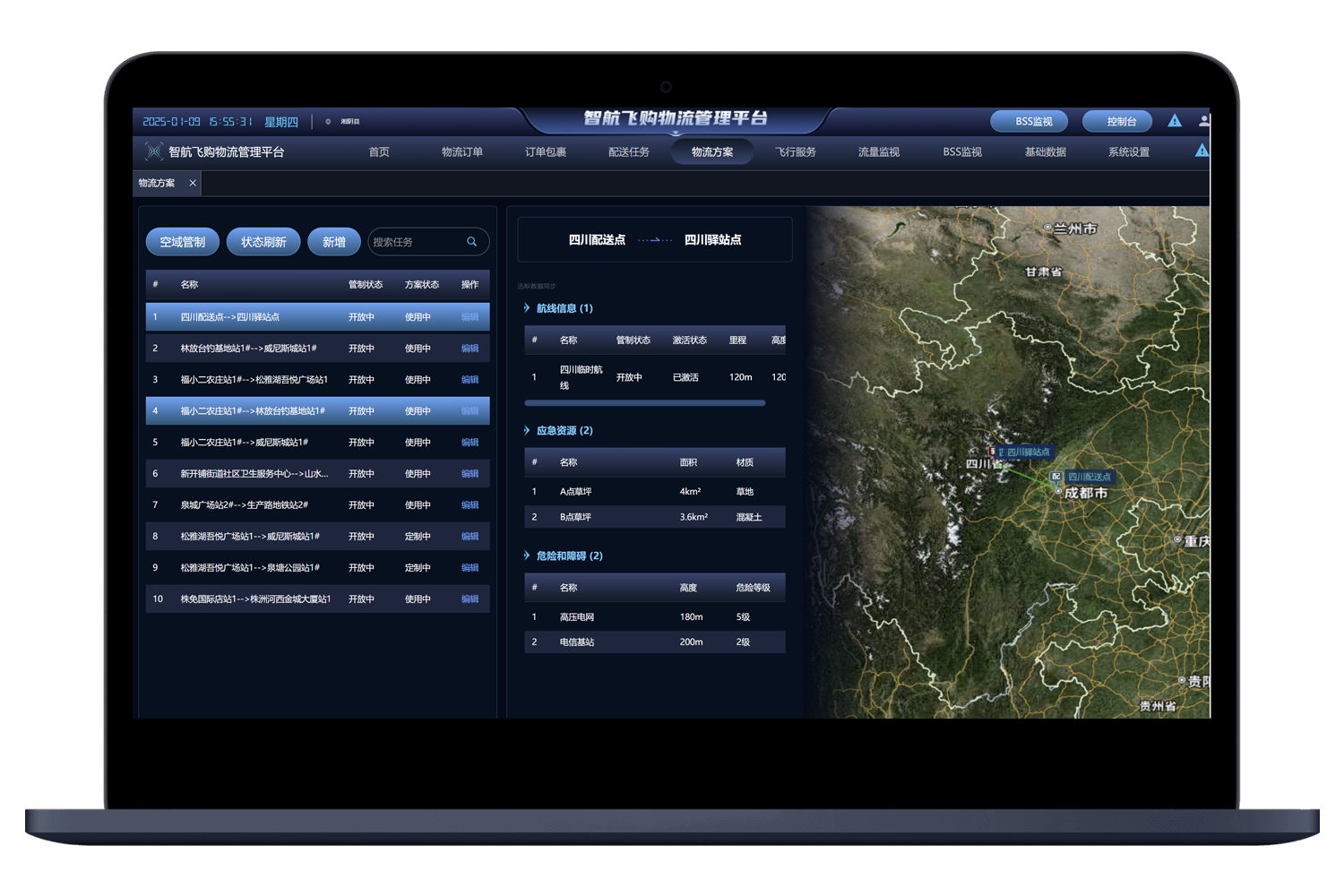Collapse the 危险和障碍 (2) section
This screenshot has height=896, width=1344.
coord(528,556)
